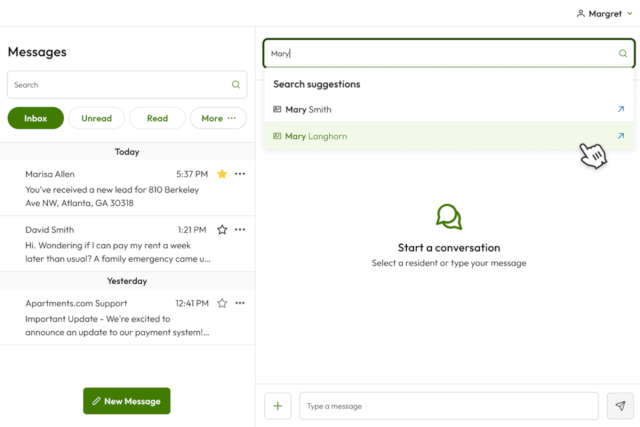Select the Unread filter tab
Screen dimensions: 640x427
96,118
